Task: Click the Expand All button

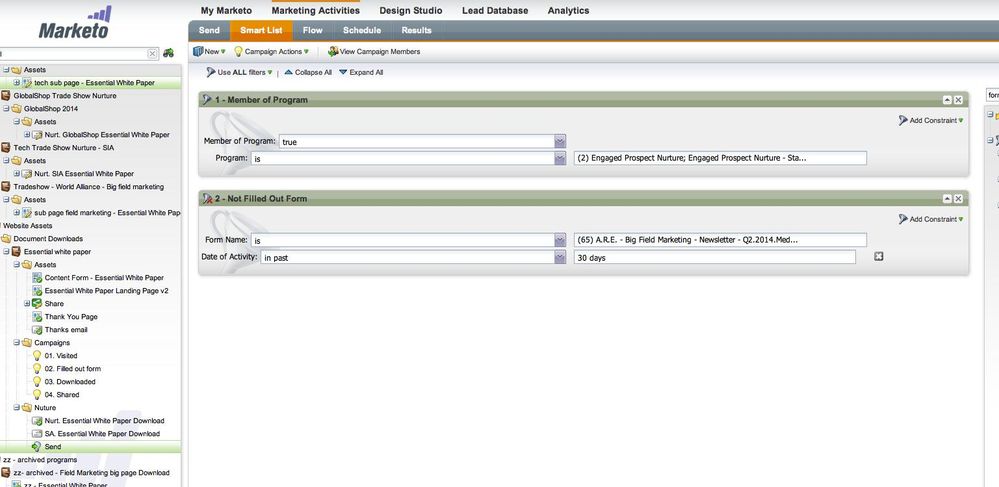Action: pos(361,73)
